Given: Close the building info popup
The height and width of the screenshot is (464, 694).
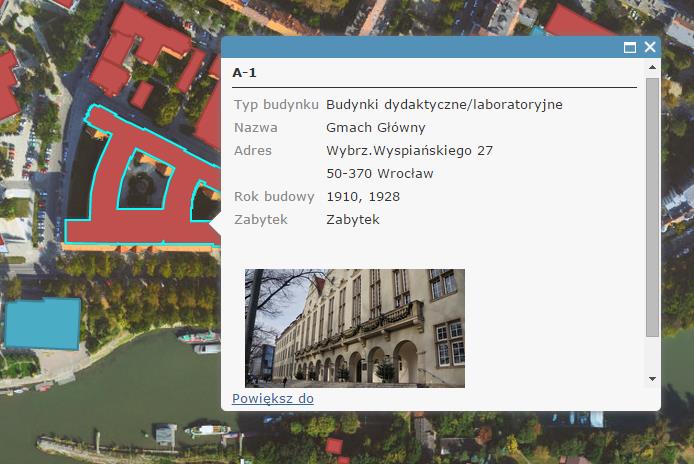Looking at the screenshot, I should pos(650,46).
